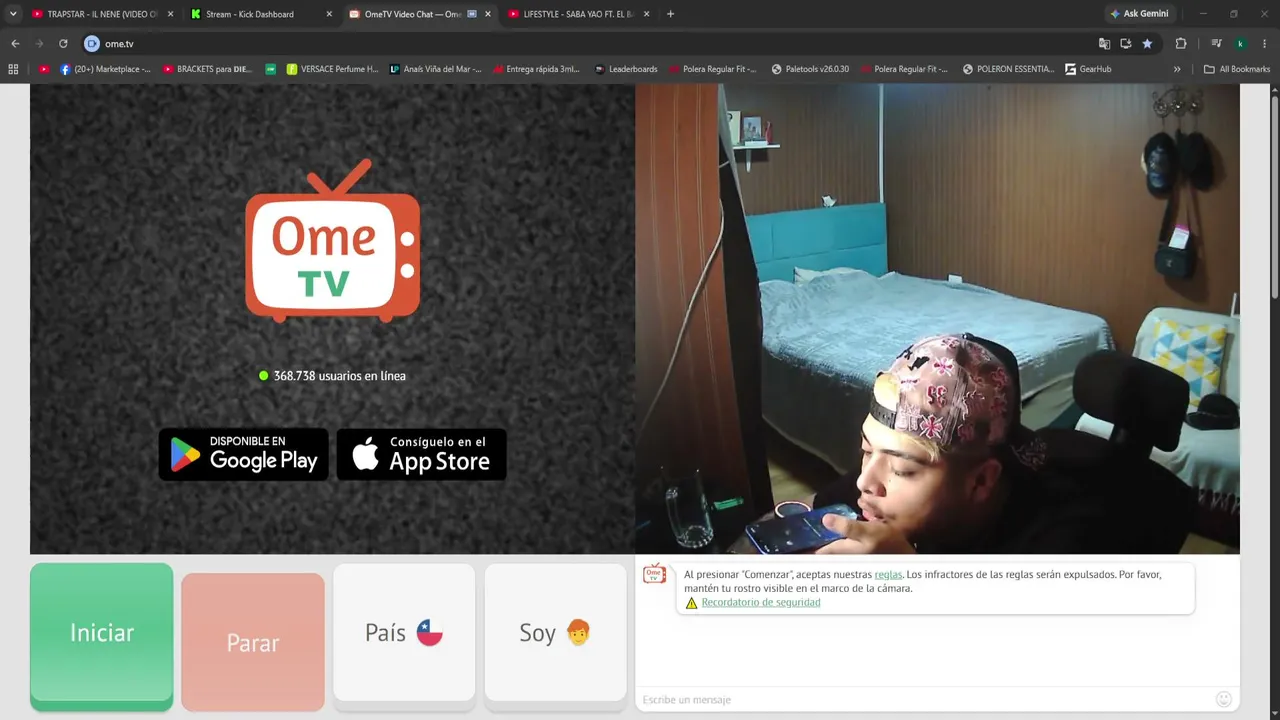
Task: Open the GearHub bookmark
Action: tap(1088, 69)
